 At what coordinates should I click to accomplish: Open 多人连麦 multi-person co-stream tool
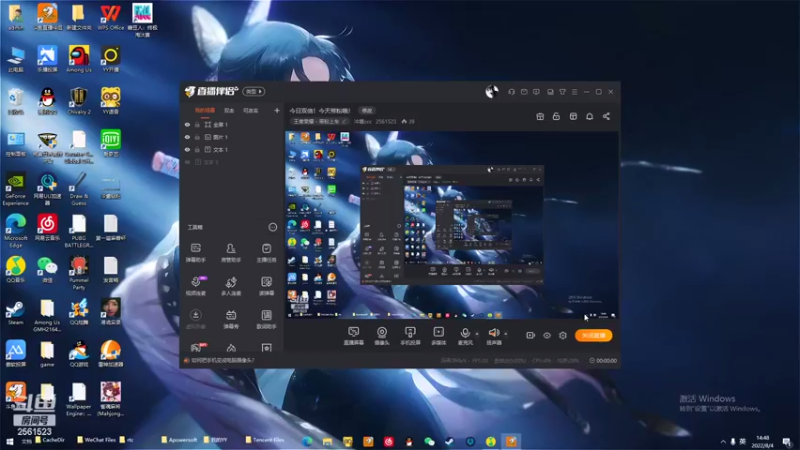pyautogui.click(x=231, y=286)
